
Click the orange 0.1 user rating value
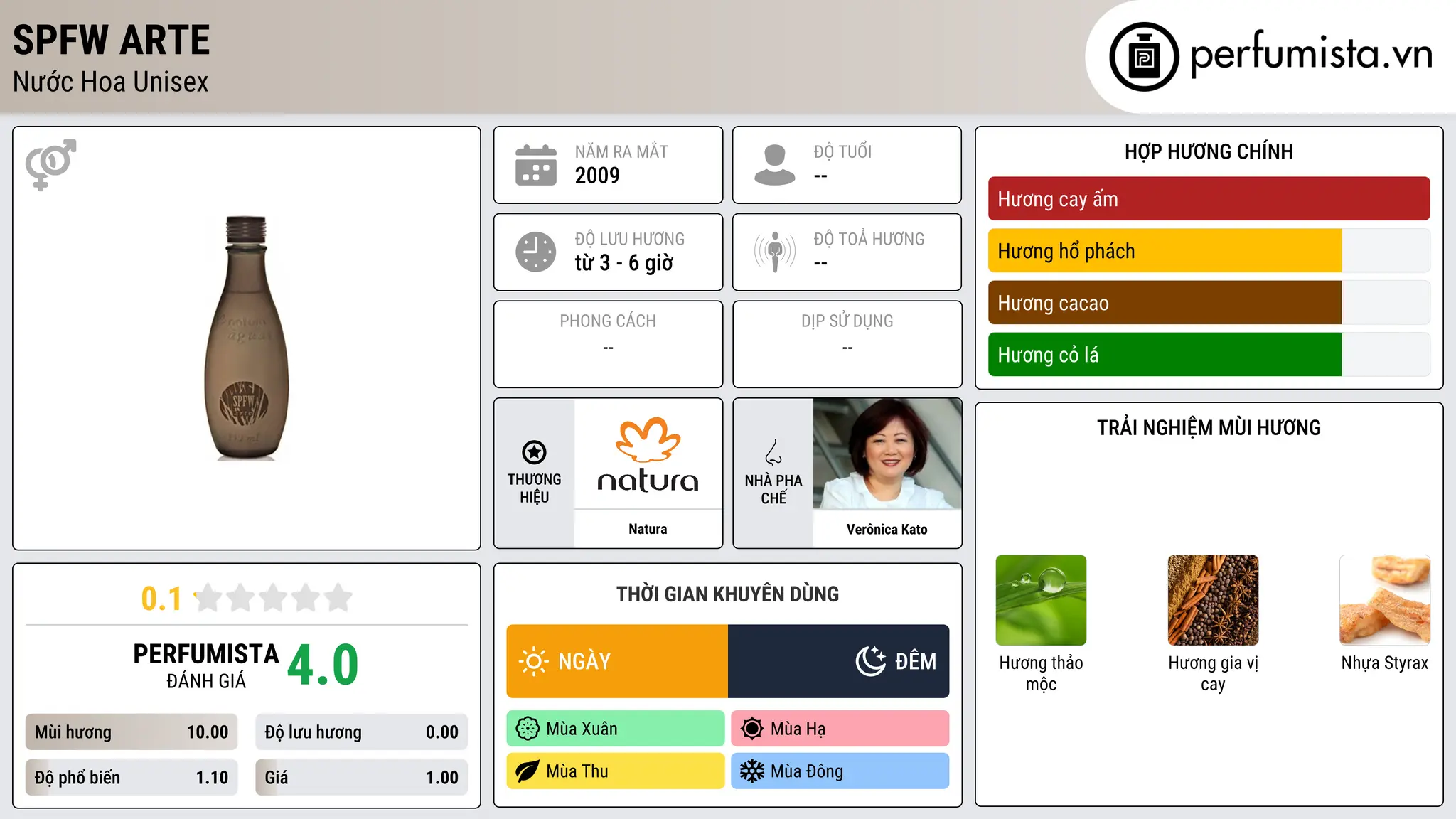coord(161,599)
